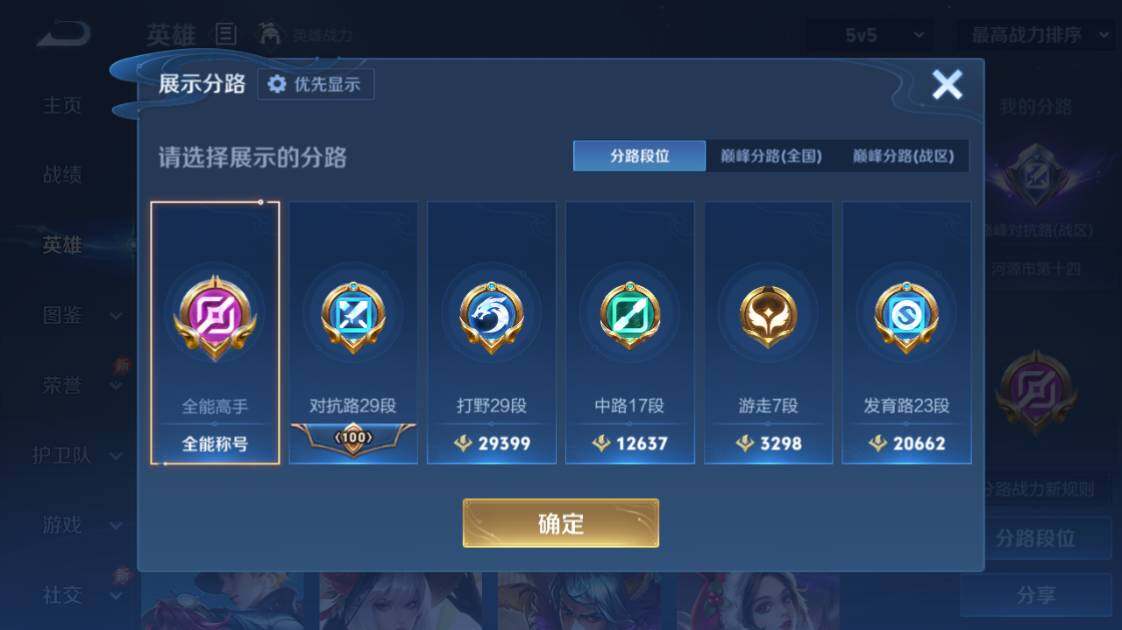Select the 全能高手 purple badge icon

point(215,317)
